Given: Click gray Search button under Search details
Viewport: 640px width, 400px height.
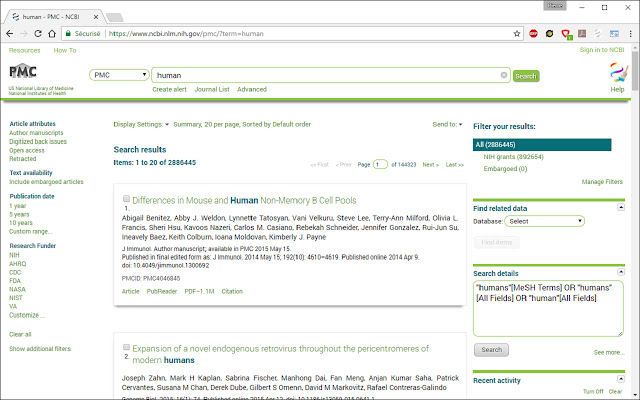Looking at the screenshot, I should [491, 350].
